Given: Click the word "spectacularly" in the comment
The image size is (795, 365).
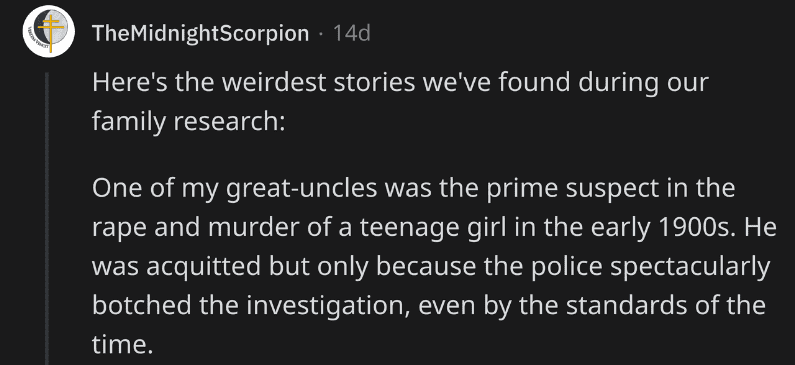Looking at the screenshot, I should (690, 267).
